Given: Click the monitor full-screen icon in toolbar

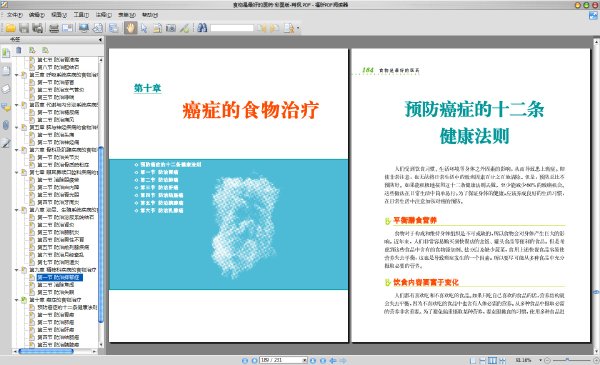Looking at the screenshot, I should 84,28.
